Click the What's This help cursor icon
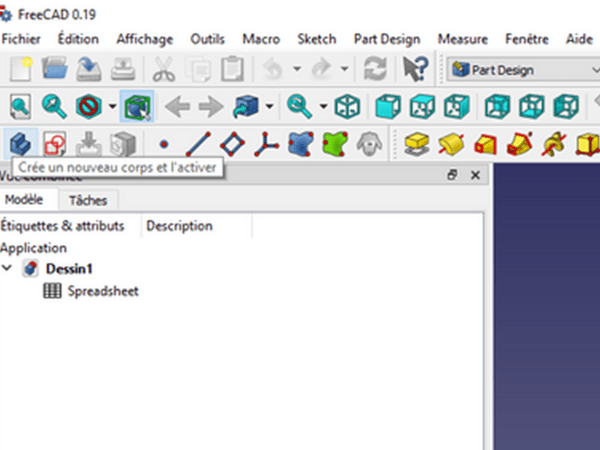This screenshot has width=600, height=450. pyautogui.click(x=415, y=70)
